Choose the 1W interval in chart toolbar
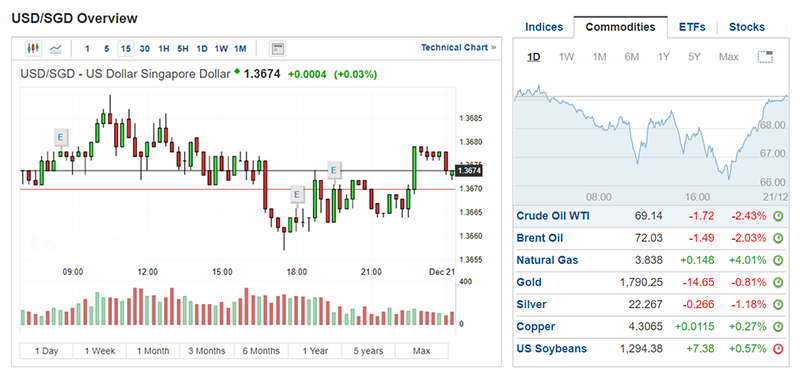 click(221, 49)
